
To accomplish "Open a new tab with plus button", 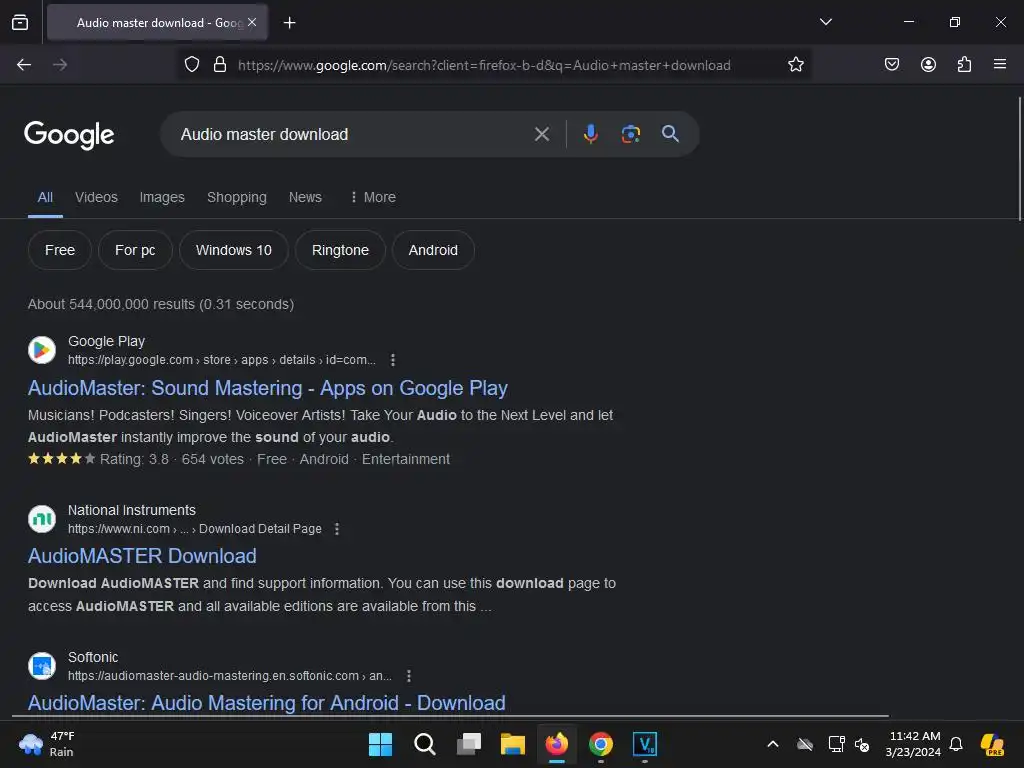I will tap(289, 23).
